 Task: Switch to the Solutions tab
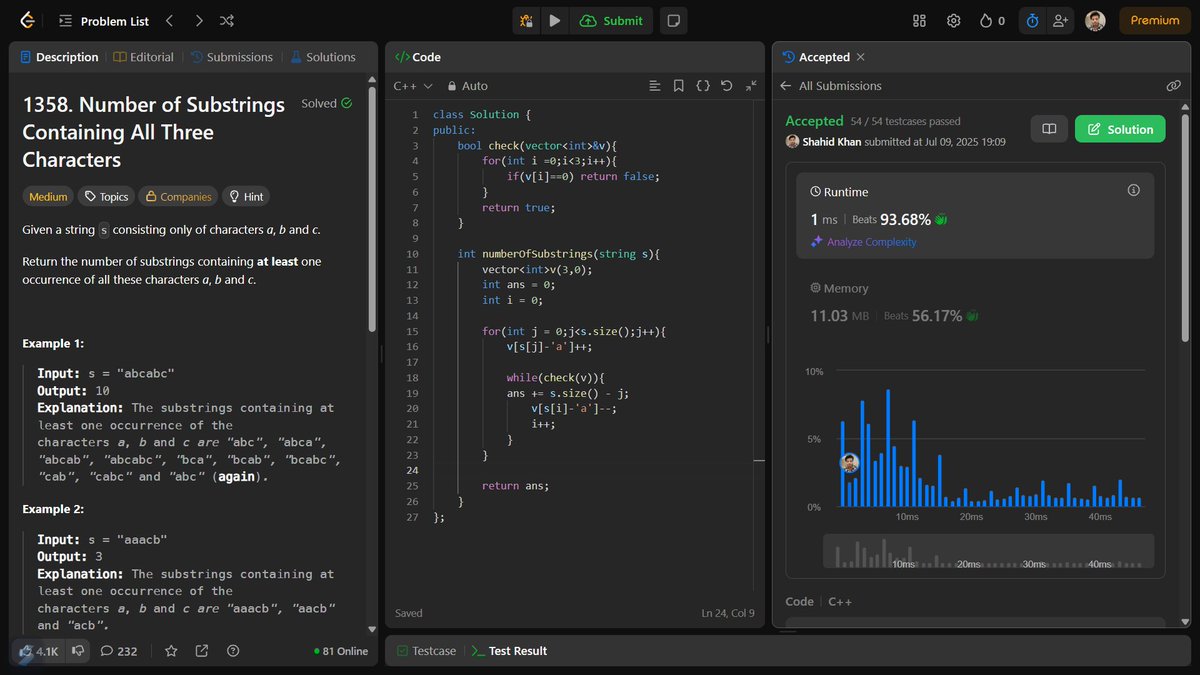click(323, 57)
